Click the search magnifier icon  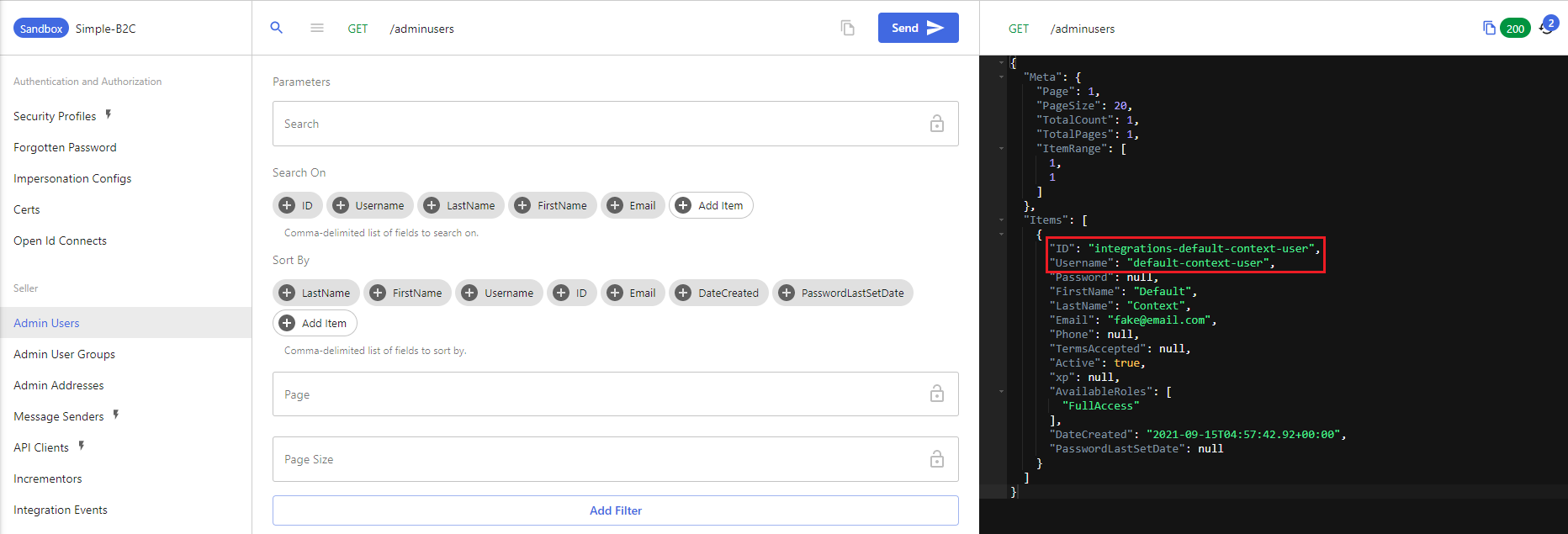coord(276,28)
